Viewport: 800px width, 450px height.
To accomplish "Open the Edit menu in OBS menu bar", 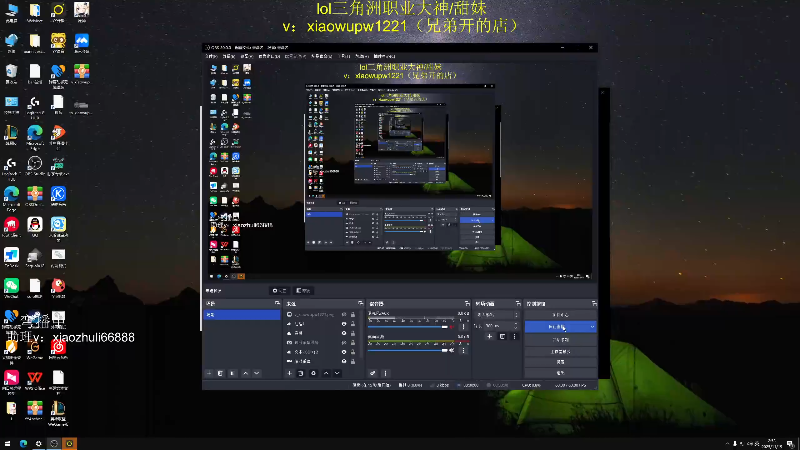I will click(229, 56).
